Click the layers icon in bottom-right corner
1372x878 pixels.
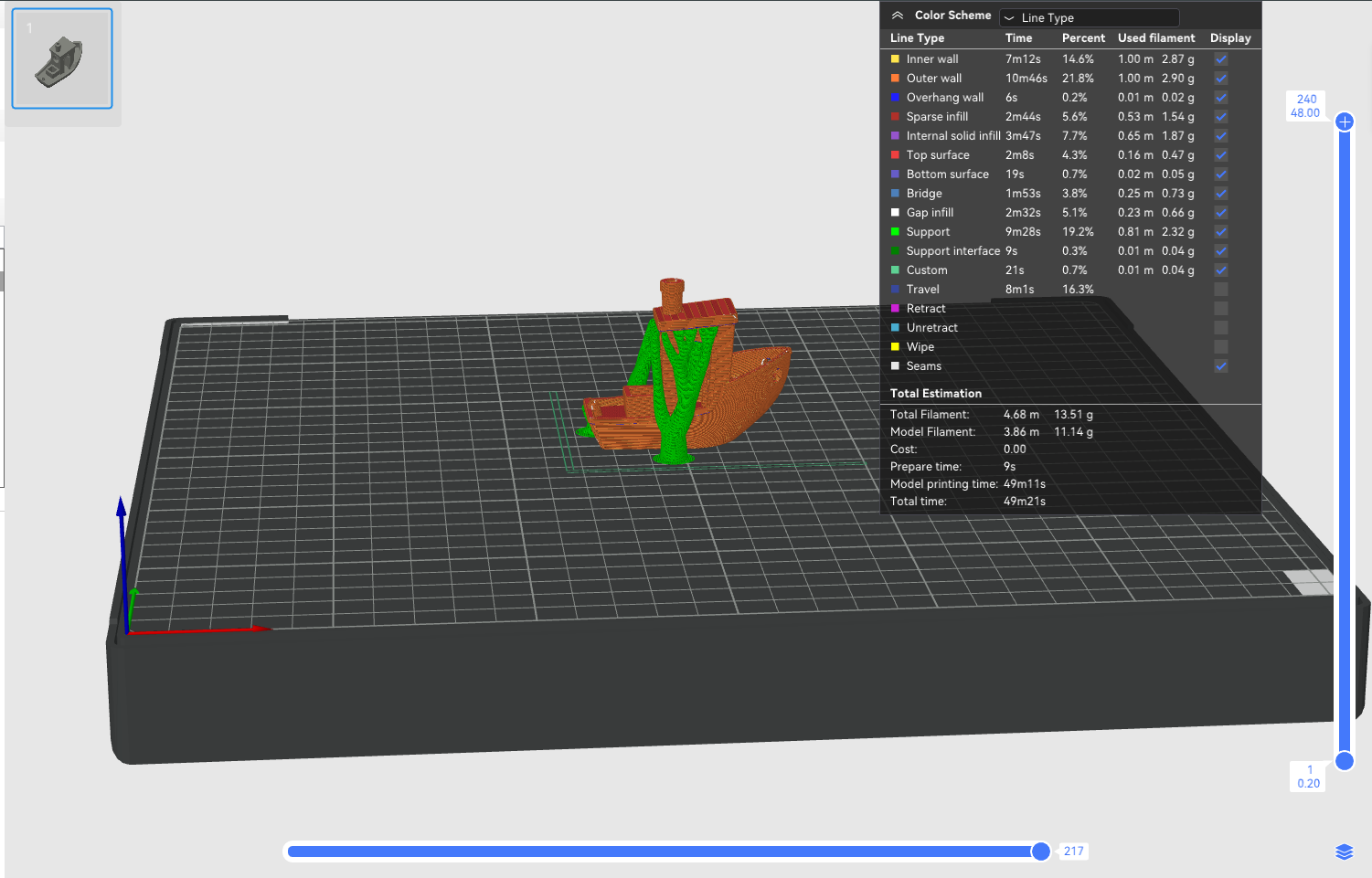[x=1344, y=852]
